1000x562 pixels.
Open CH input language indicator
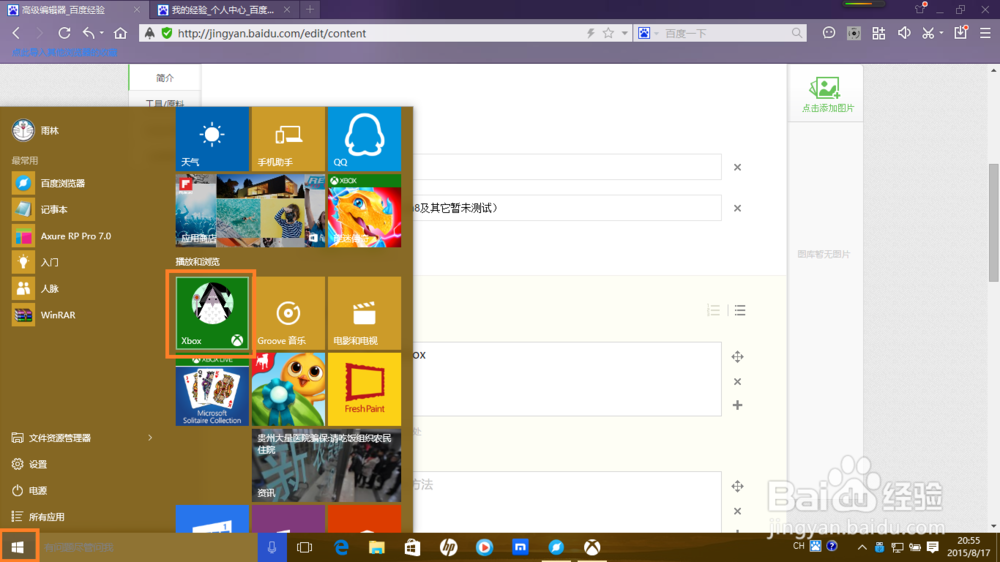(x=798, y=546)
